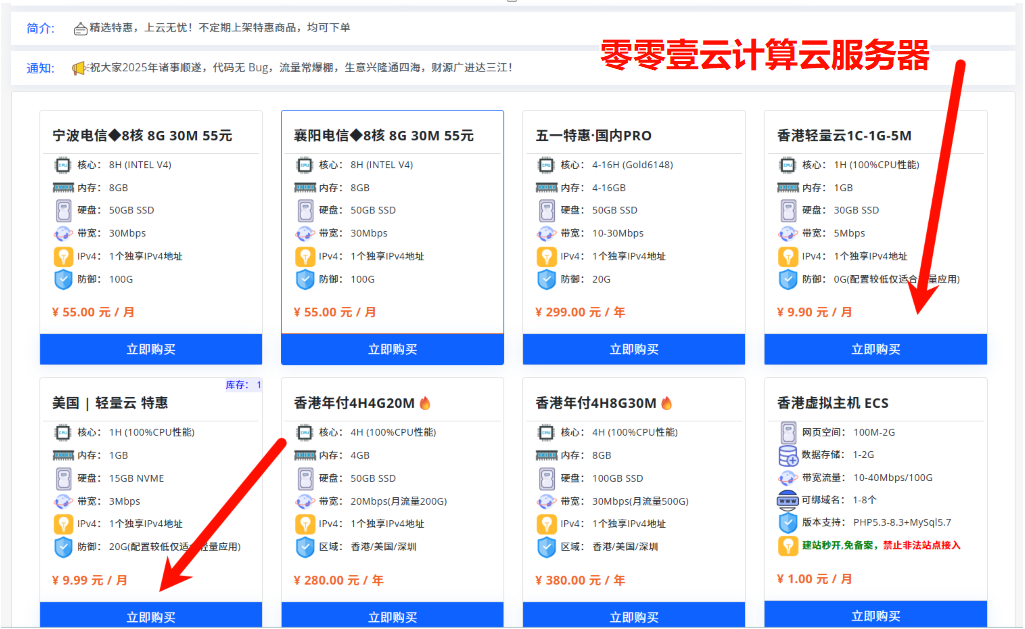Buy the 香港年付4H4G20M plan
1025x629 pixels.
(x=392, y=615)
